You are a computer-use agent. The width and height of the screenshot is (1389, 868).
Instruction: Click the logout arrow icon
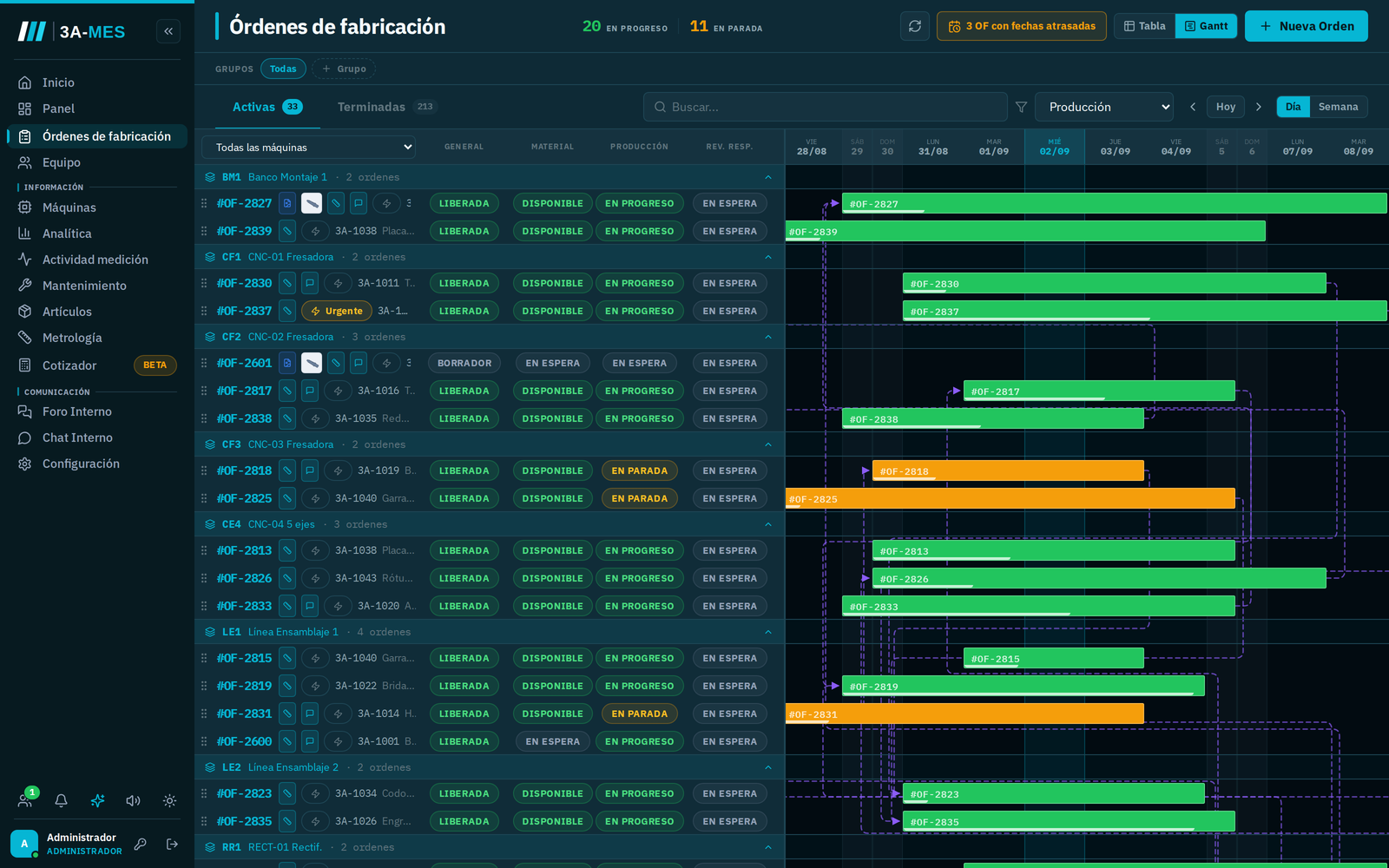click(x=172, y=844)
